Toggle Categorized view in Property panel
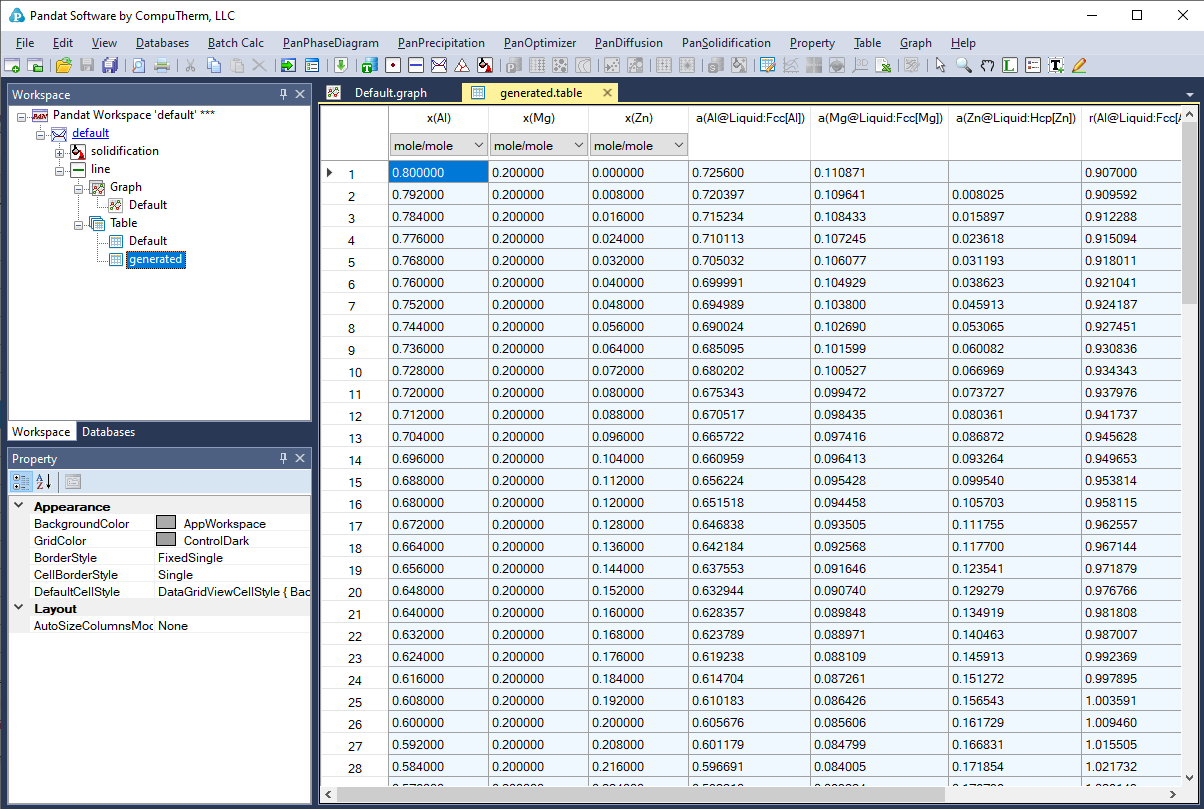Viewport: 1204px width, 809px height. [21, 481]
